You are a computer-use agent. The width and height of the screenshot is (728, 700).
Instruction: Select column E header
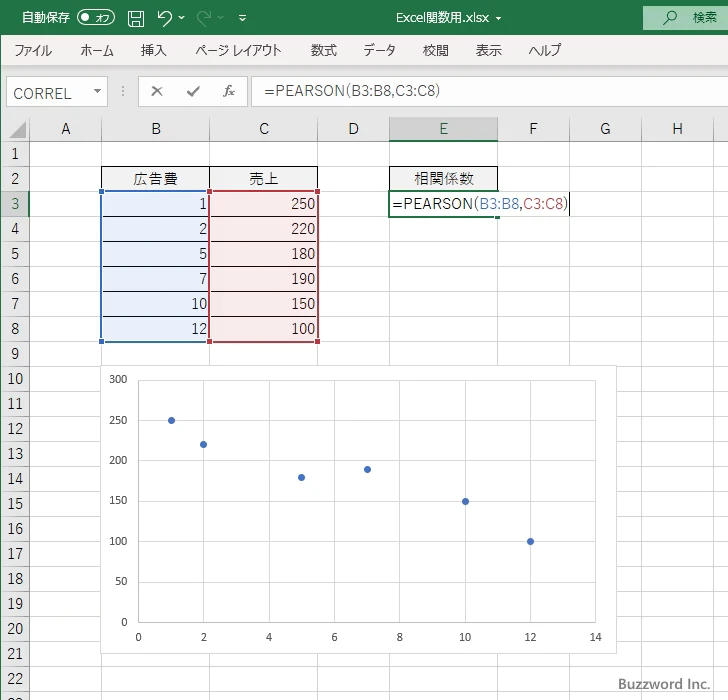443,128
